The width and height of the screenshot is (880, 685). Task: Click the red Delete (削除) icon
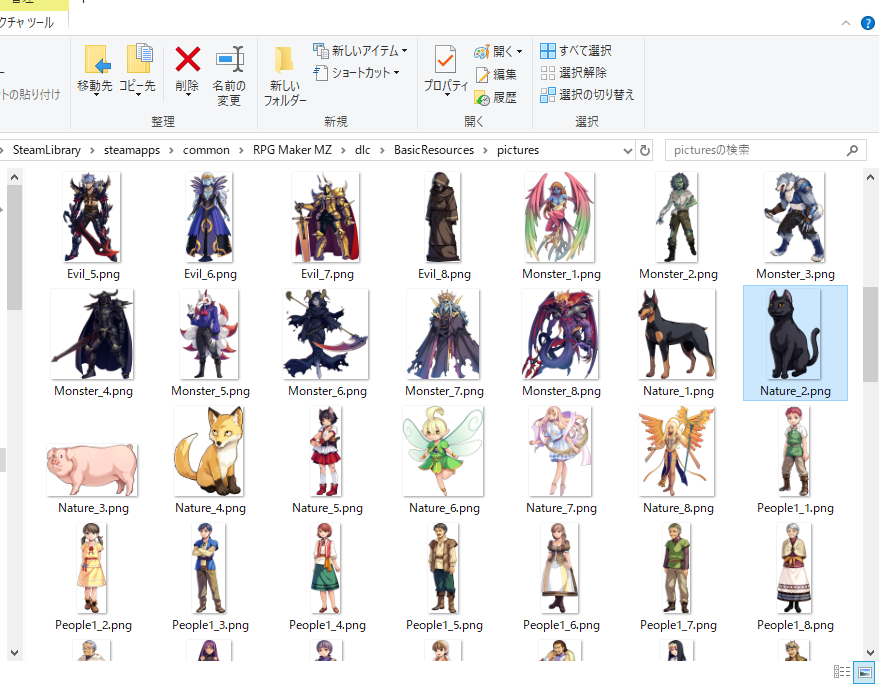187,59
